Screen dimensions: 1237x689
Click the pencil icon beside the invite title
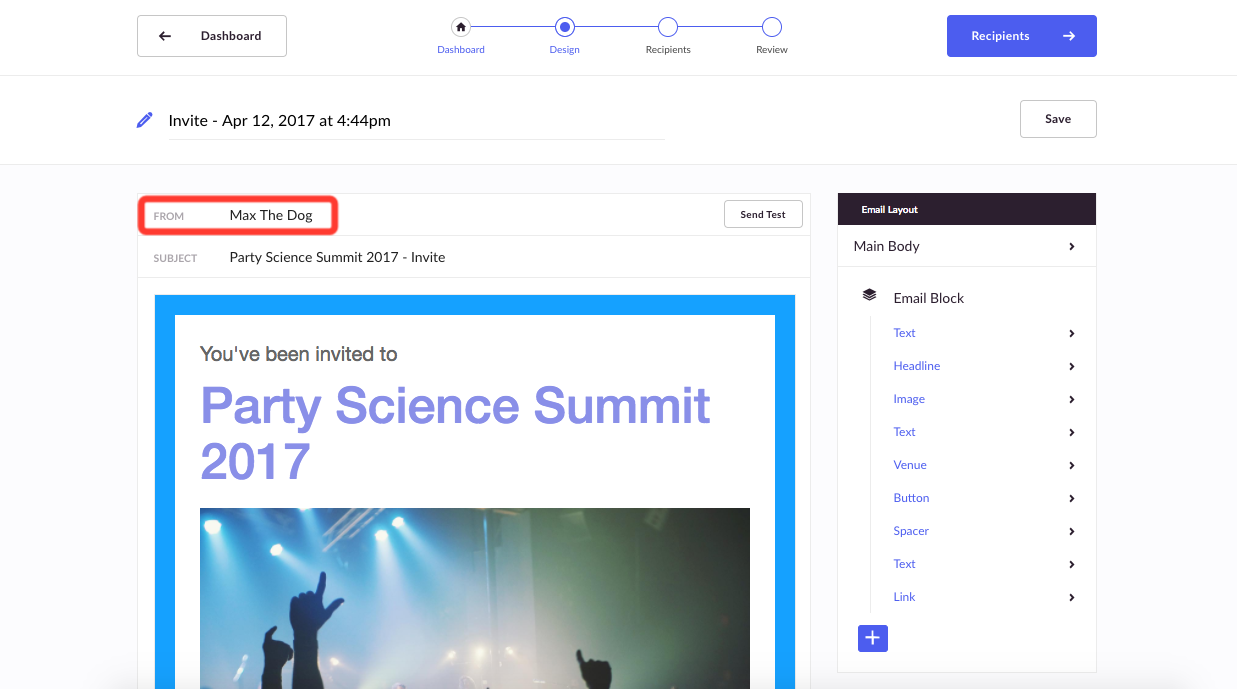145,120
